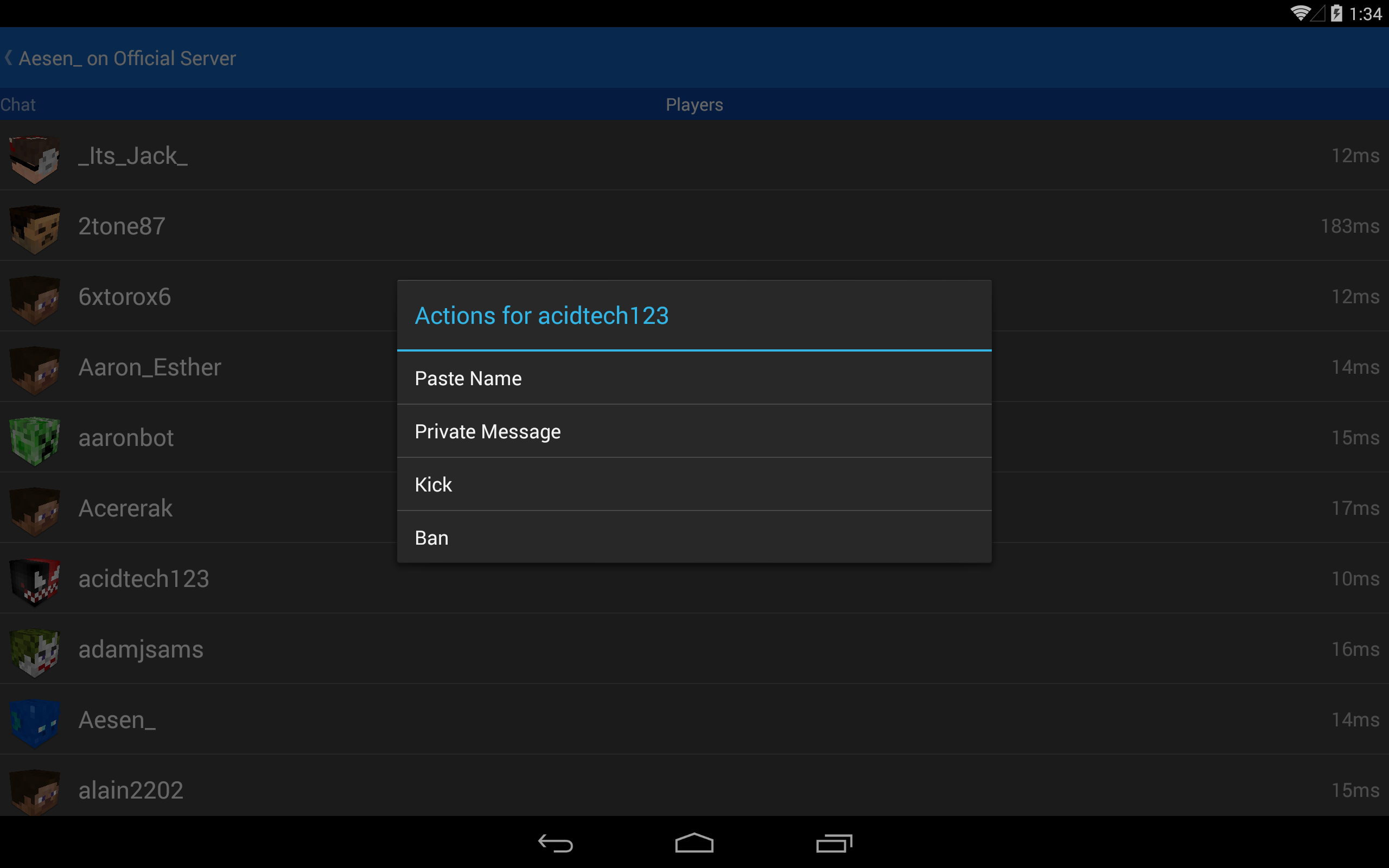Click 'Aesen_ on Official Server' title
1389x868 pixels.
tap(127, 59)
